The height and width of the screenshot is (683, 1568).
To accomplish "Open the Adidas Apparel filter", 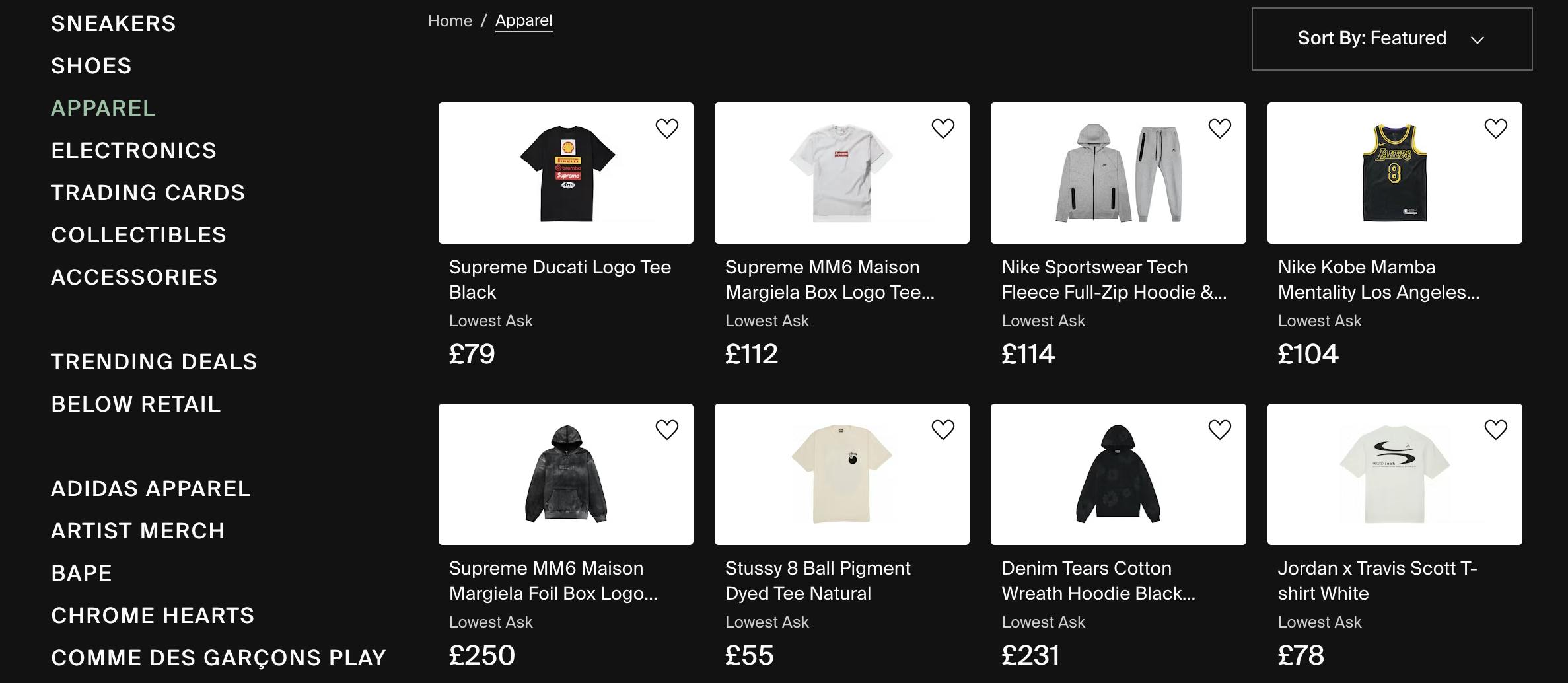I will click(x=151, y=489).
